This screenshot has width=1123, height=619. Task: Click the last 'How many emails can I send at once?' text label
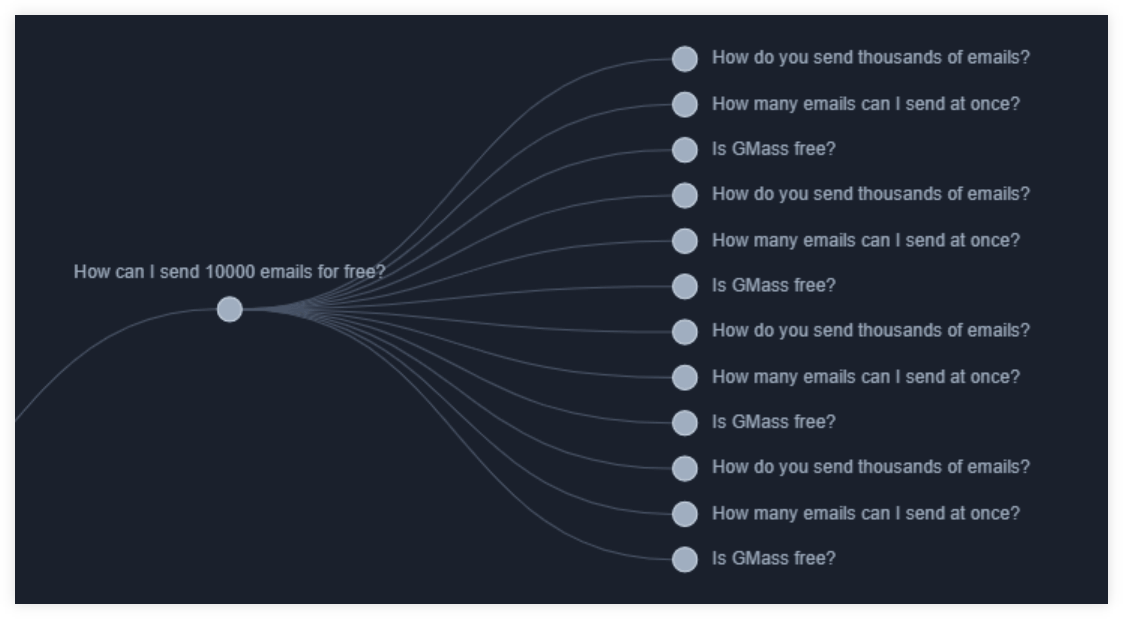coord(866,514)
